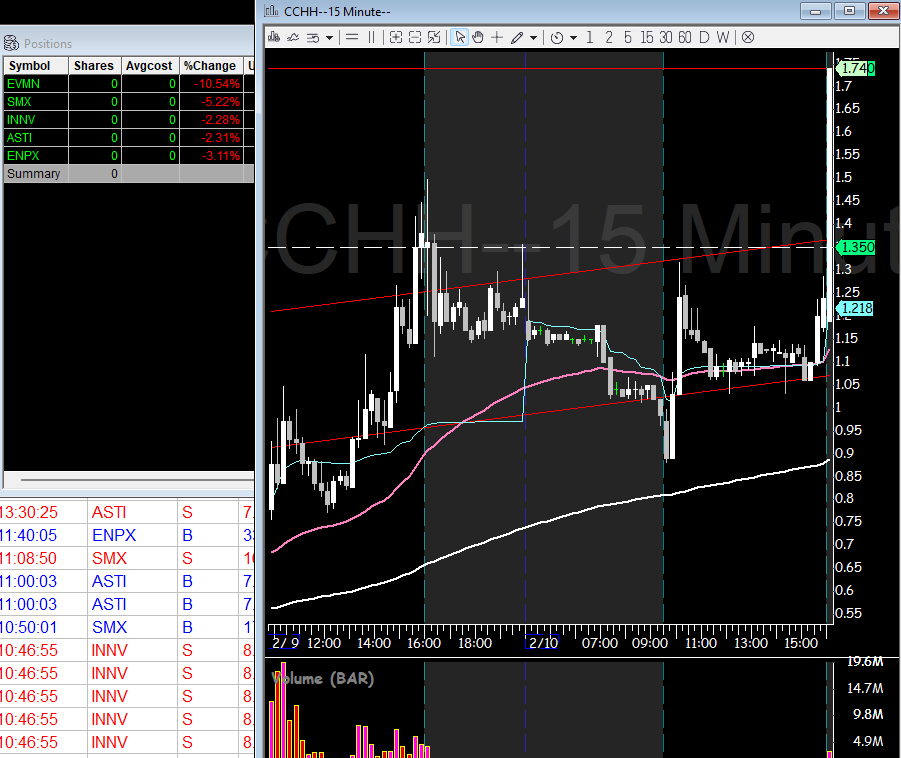Image resolution: width=901 pixels, height=758 pixels.
Task: Activate the hand pan tool
Action: pos(478,37)
